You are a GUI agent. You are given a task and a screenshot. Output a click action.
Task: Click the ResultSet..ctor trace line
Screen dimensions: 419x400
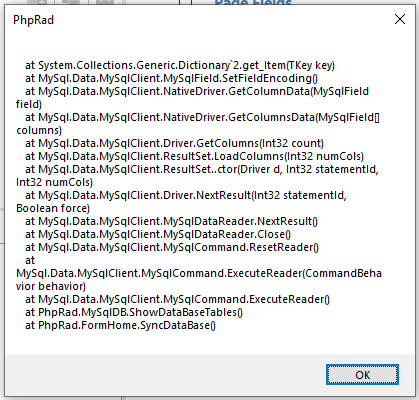[197, 176]
